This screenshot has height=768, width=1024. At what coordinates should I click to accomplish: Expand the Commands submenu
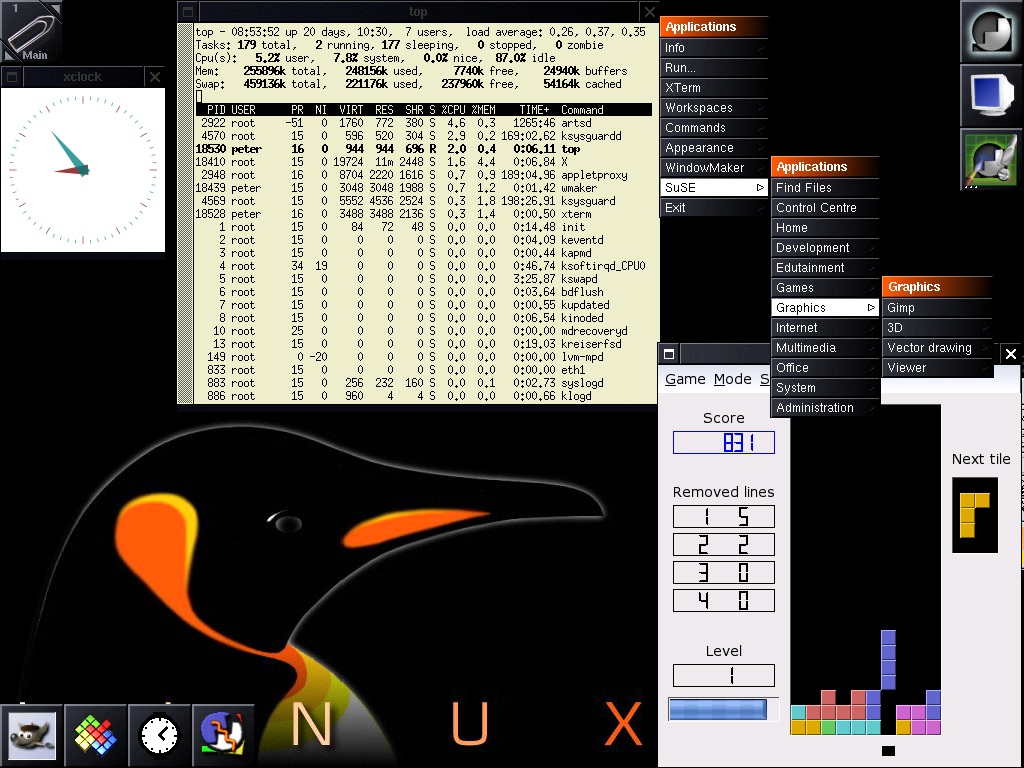[714, 127]
